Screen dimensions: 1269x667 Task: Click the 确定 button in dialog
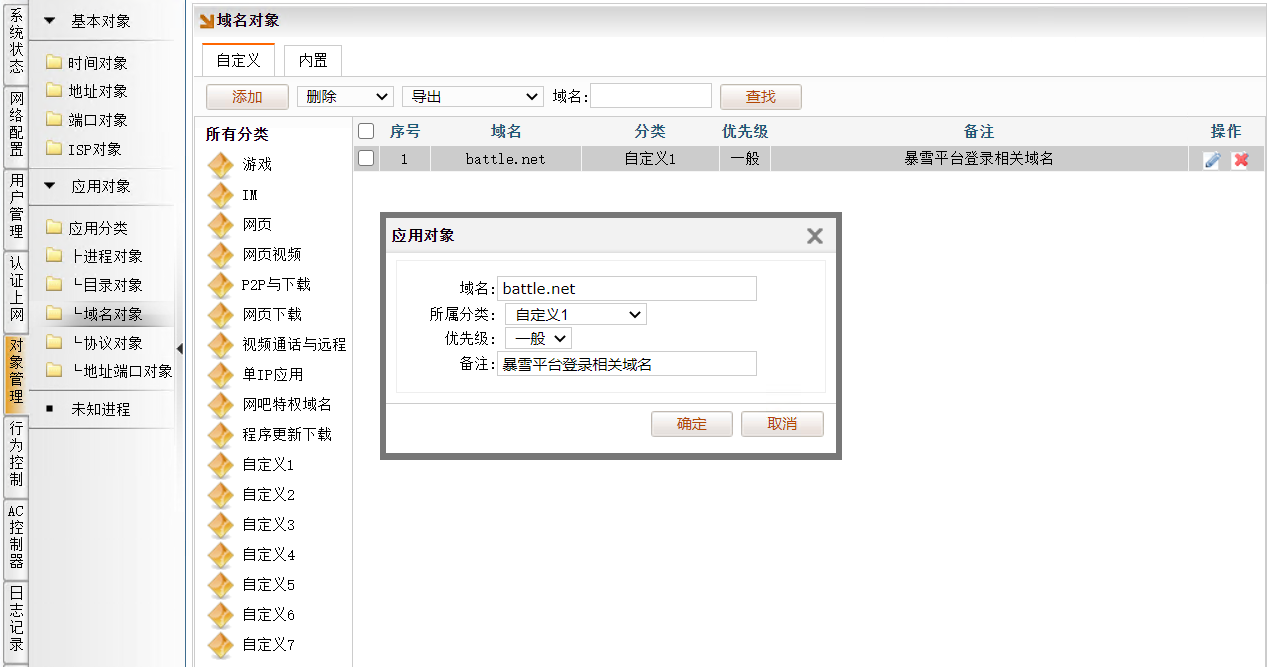pos(691,424)
